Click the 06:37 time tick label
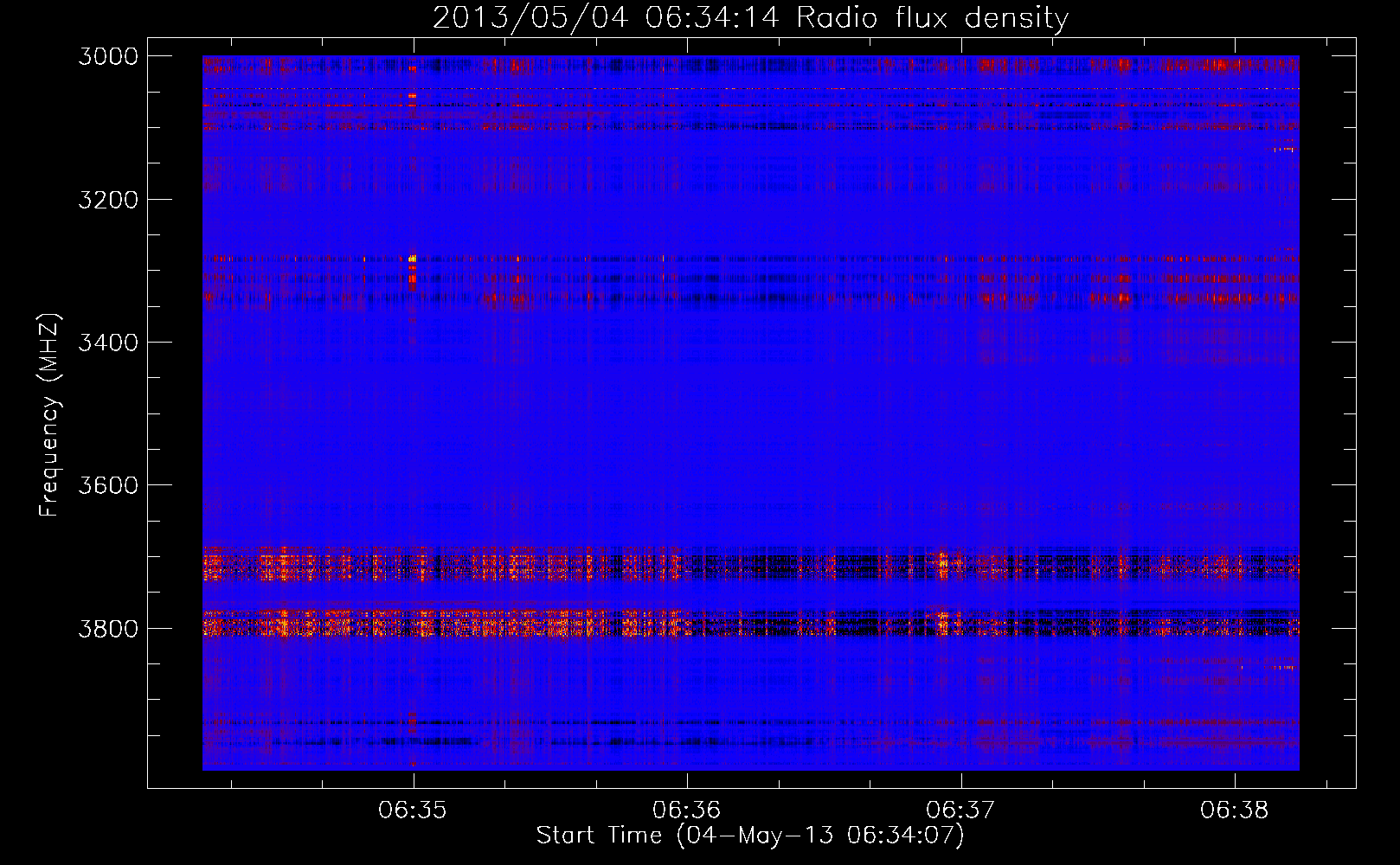This screenshot has height=865, width=1400. pyautogui.click(x=960, y=811)
